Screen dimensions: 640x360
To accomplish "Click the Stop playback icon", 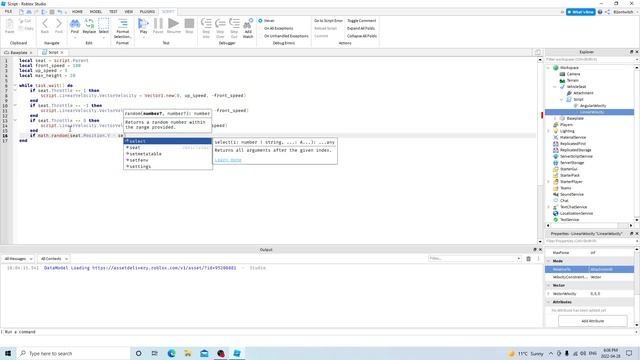I will [x=189, y=24].
